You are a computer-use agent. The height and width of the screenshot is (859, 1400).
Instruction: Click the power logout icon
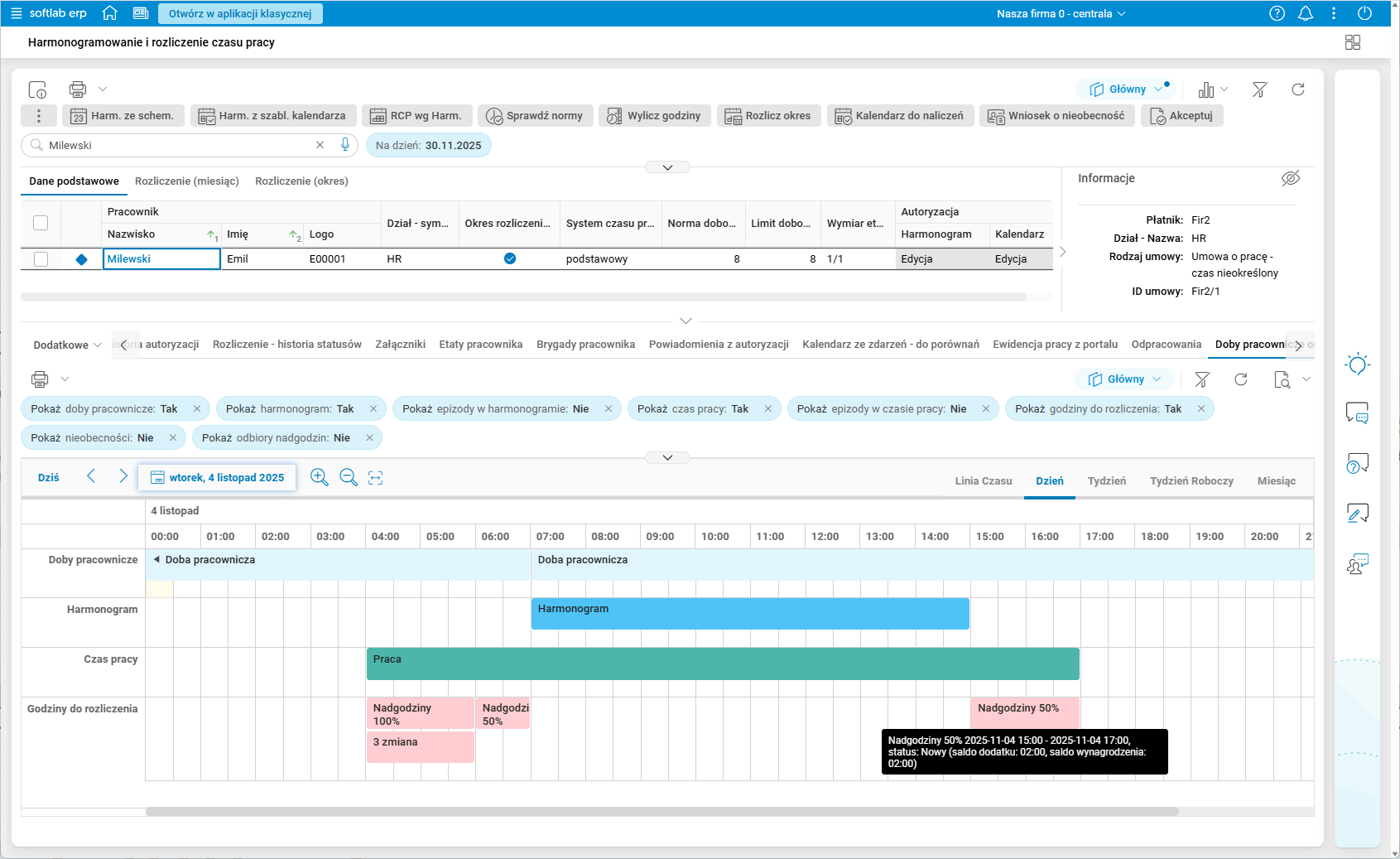click(x=1365, y=13)
